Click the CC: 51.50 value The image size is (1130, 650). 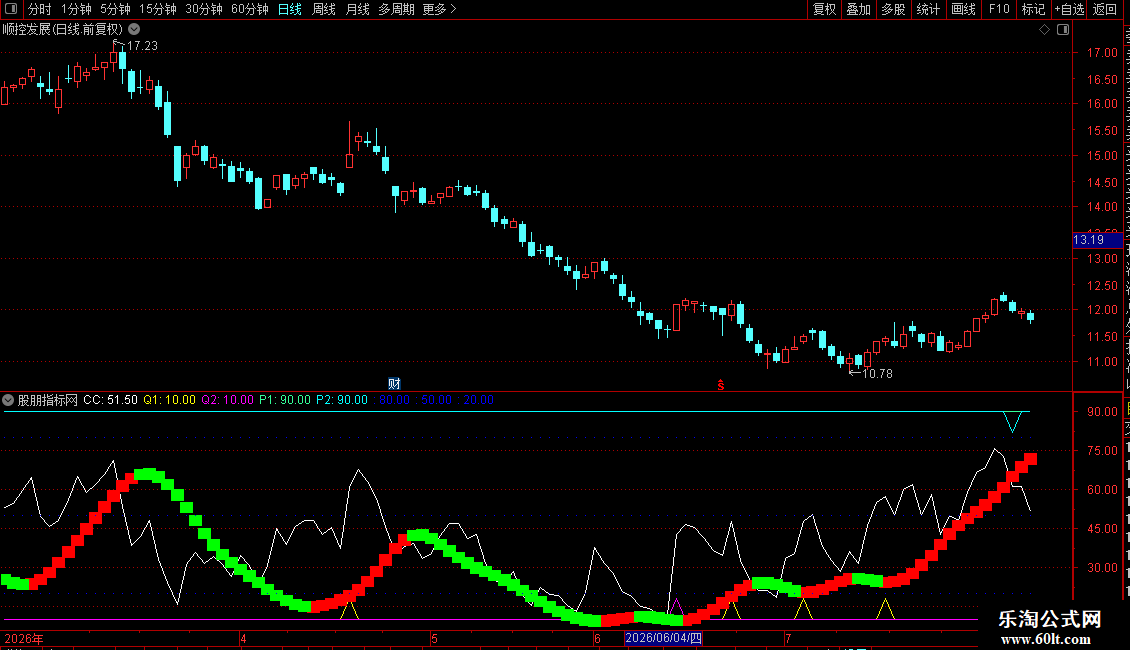pyautogui.click(x=110, y=400)
